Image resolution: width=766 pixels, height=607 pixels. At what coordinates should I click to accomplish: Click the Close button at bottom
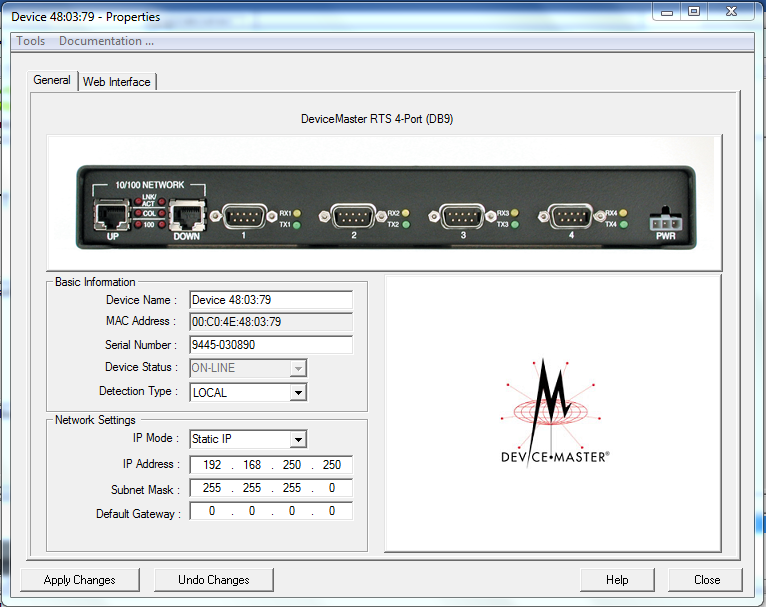(706, 580)
